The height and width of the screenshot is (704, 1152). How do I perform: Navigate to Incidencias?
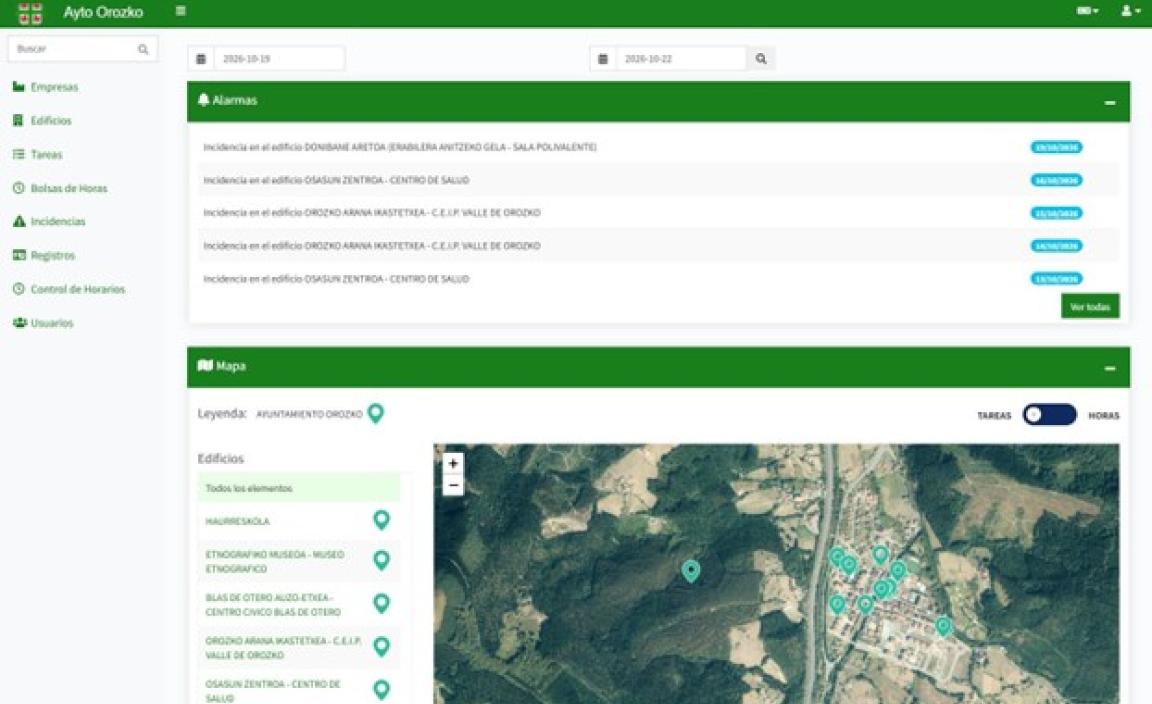pyautogui.click(x=49, y=221)
